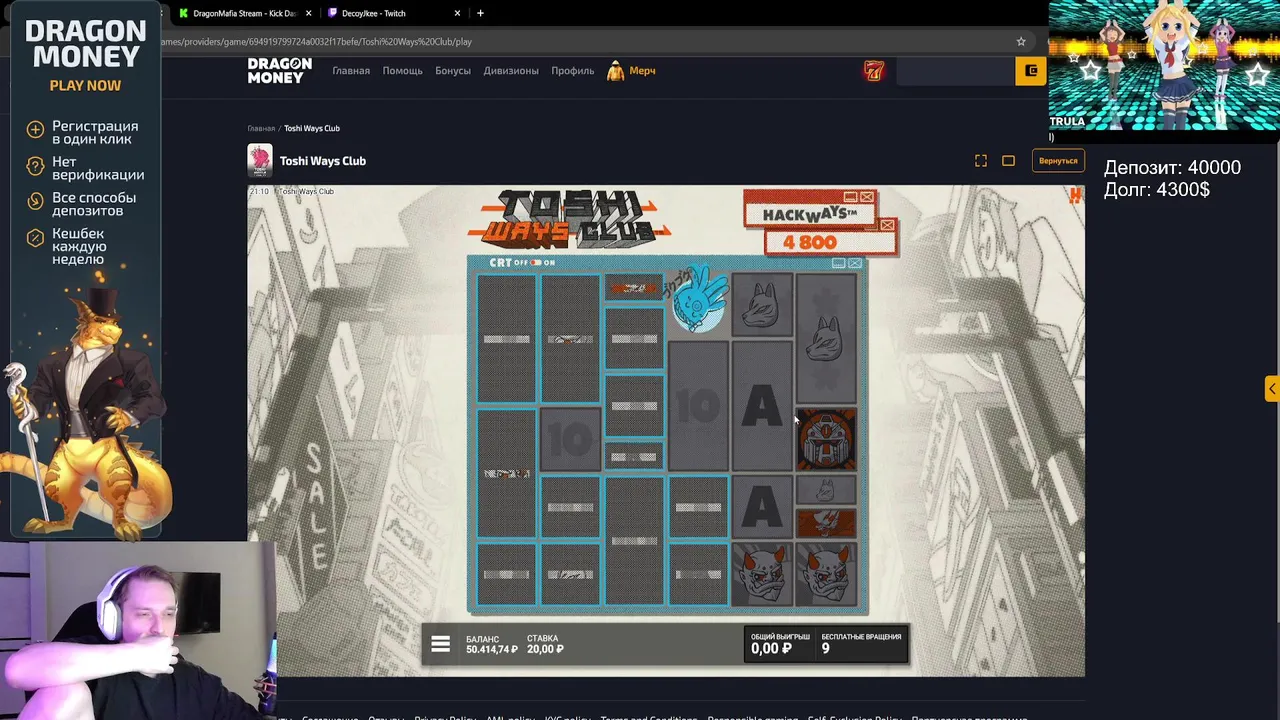Click the Вернуться button

1058,161
